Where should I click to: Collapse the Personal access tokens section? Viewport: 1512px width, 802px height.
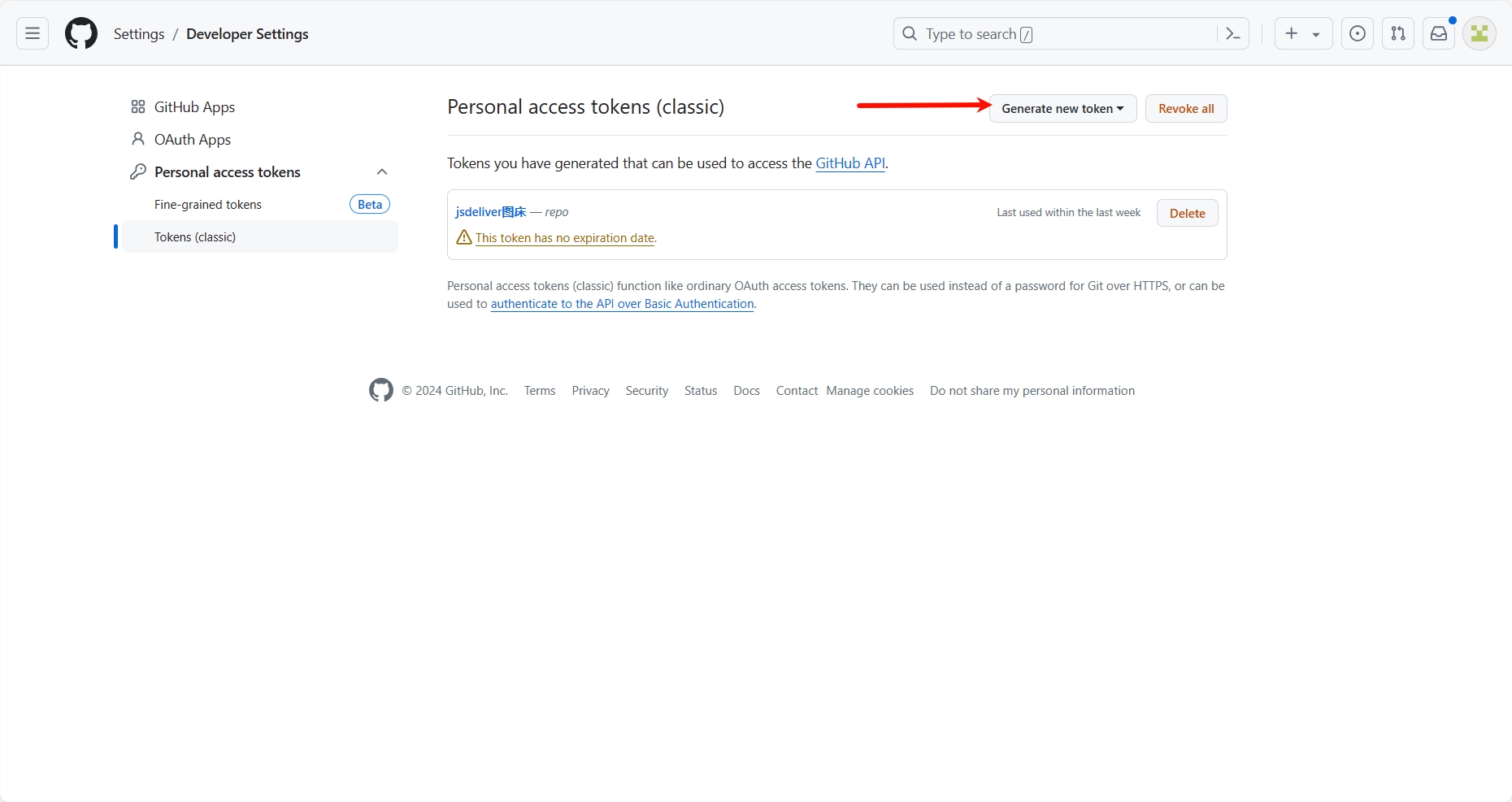(x=382, y=171)
